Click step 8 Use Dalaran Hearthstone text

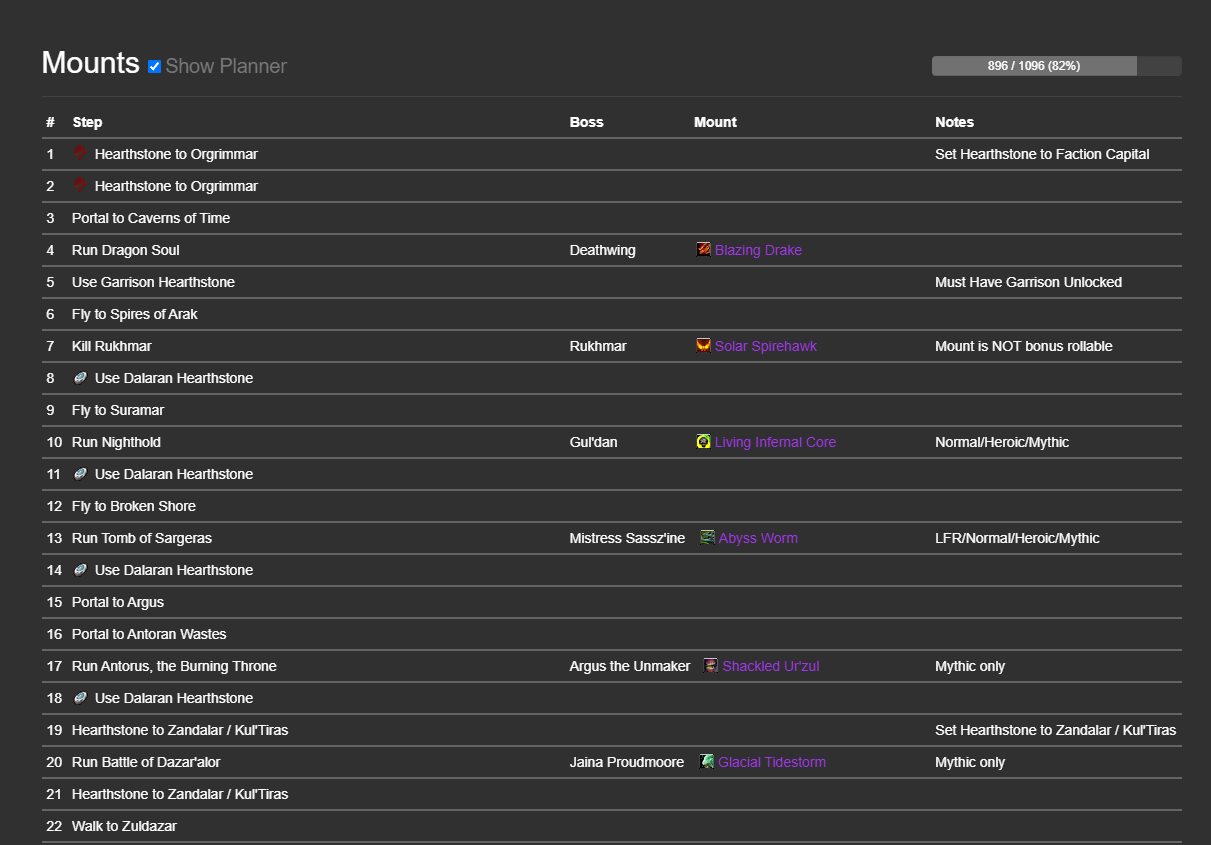tap(174, 378)
